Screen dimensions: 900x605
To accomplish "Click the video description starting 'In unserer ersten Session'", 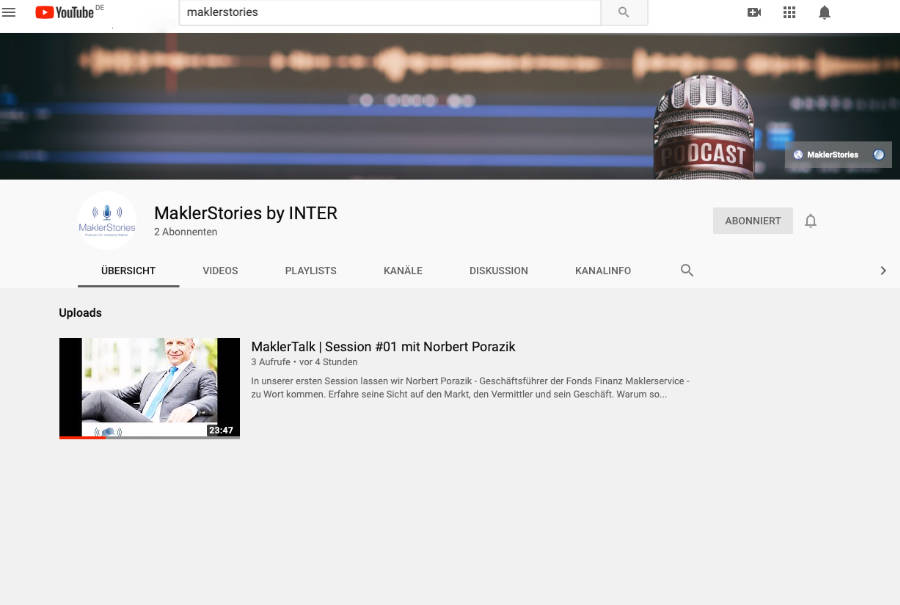I will tap(470, 387).
